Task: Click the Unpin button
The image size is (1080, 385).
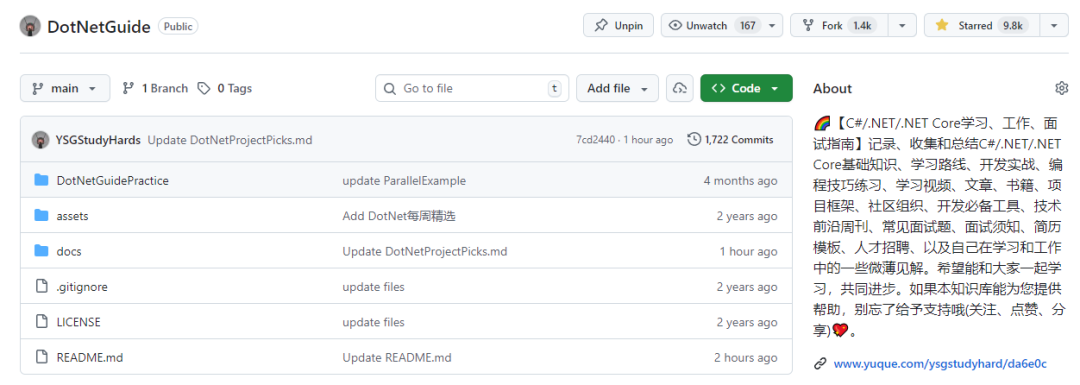Action: (x=618, y=25)
